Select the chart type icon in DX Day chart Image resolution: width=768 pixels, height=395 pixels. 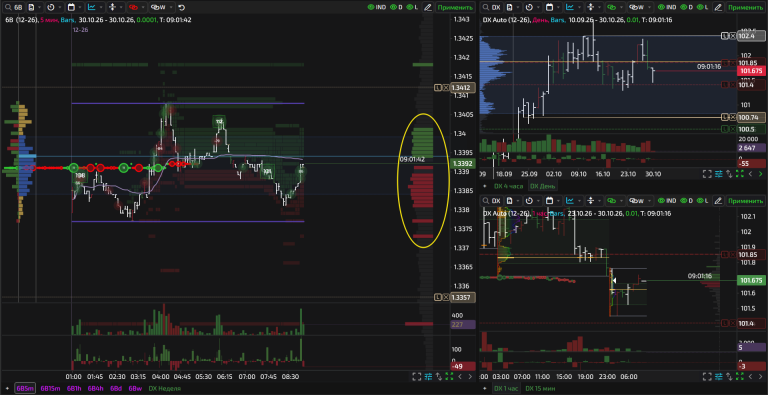coord(570,7)
